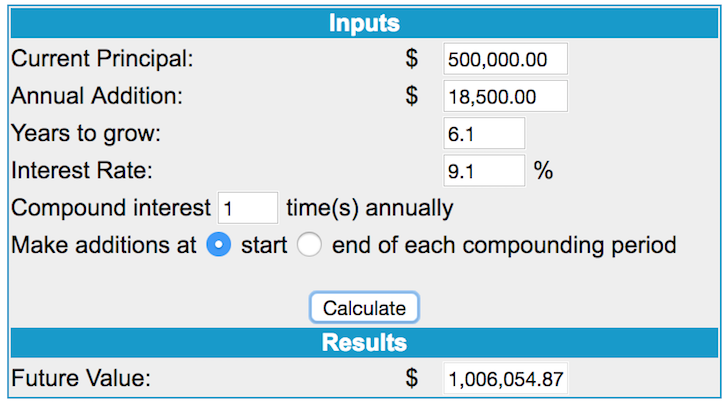The width and height of the screenshot is (728, 404).
Task: Click the Current Principal input field
Action: 505,59
